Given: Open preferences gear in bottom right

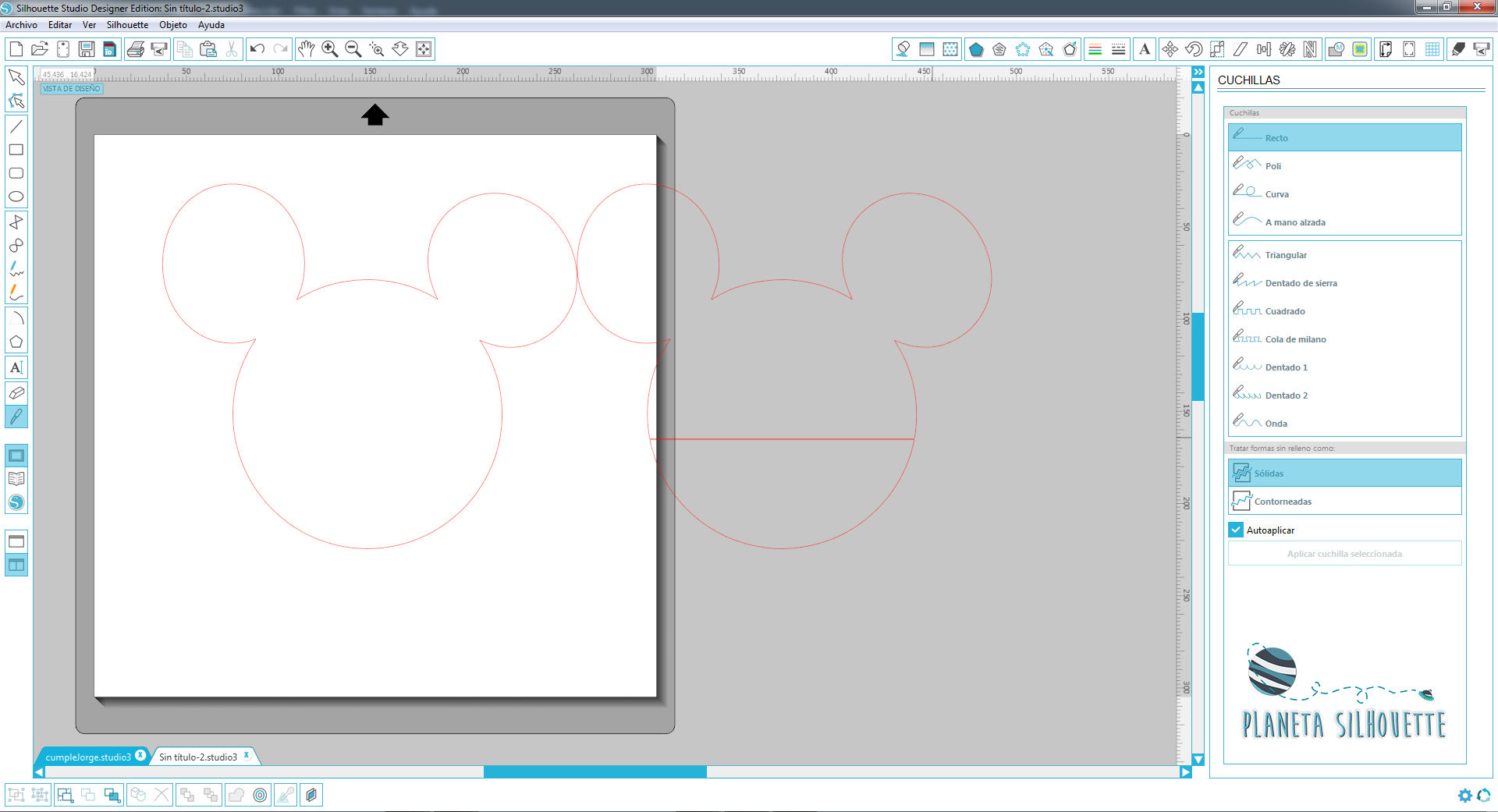Looking at the screenshot, I should pyautogui.click(x=1465, y=796).
